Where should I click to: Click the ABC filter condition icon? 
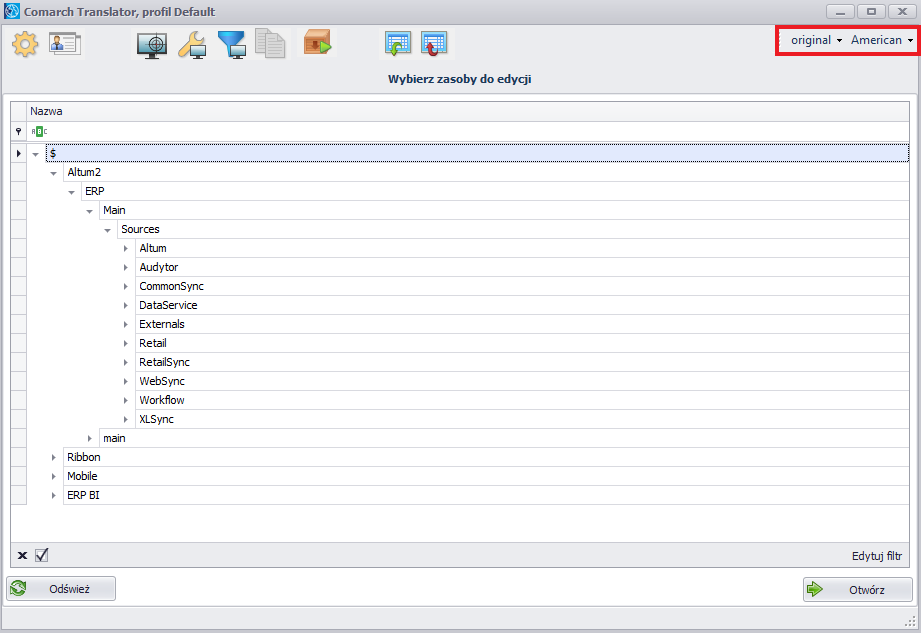pyautogui.click(x=39, y=132)
